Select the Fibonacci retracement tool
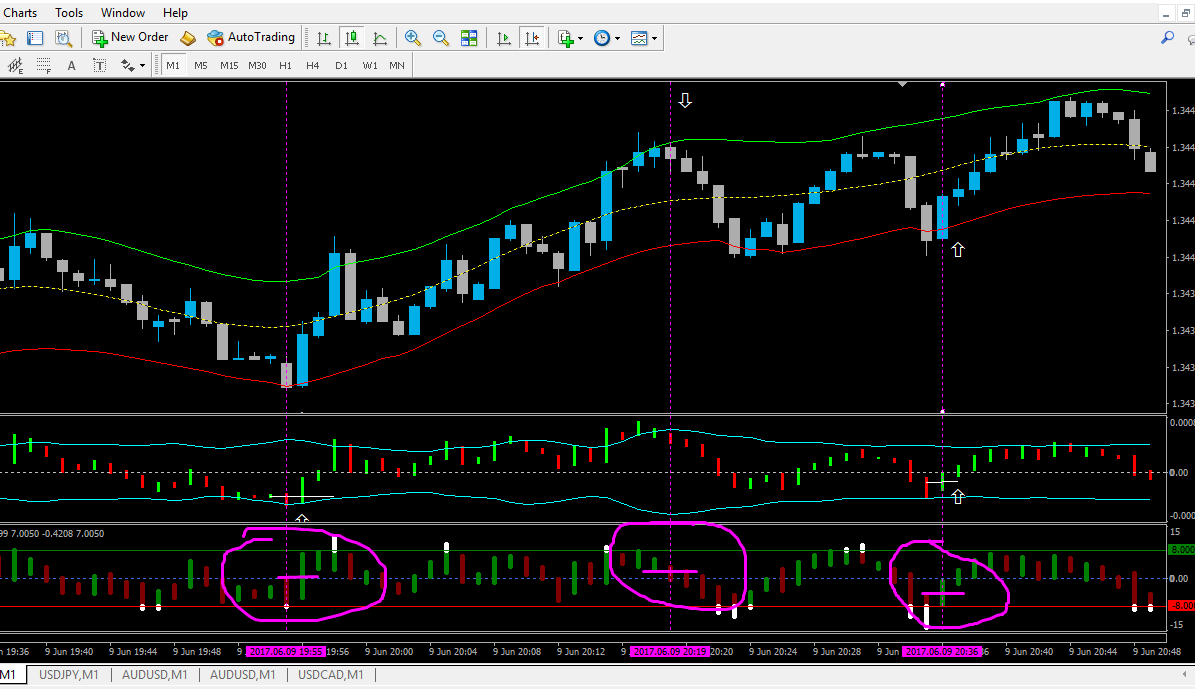Viewport: 1195px width, 689px height. (43, 66)
